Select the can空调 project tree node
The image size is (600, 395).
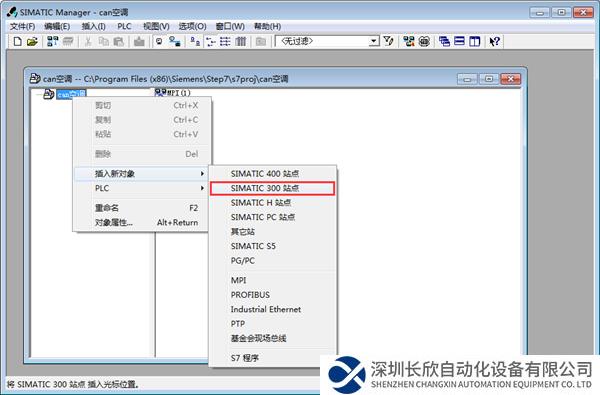point(71,94)
